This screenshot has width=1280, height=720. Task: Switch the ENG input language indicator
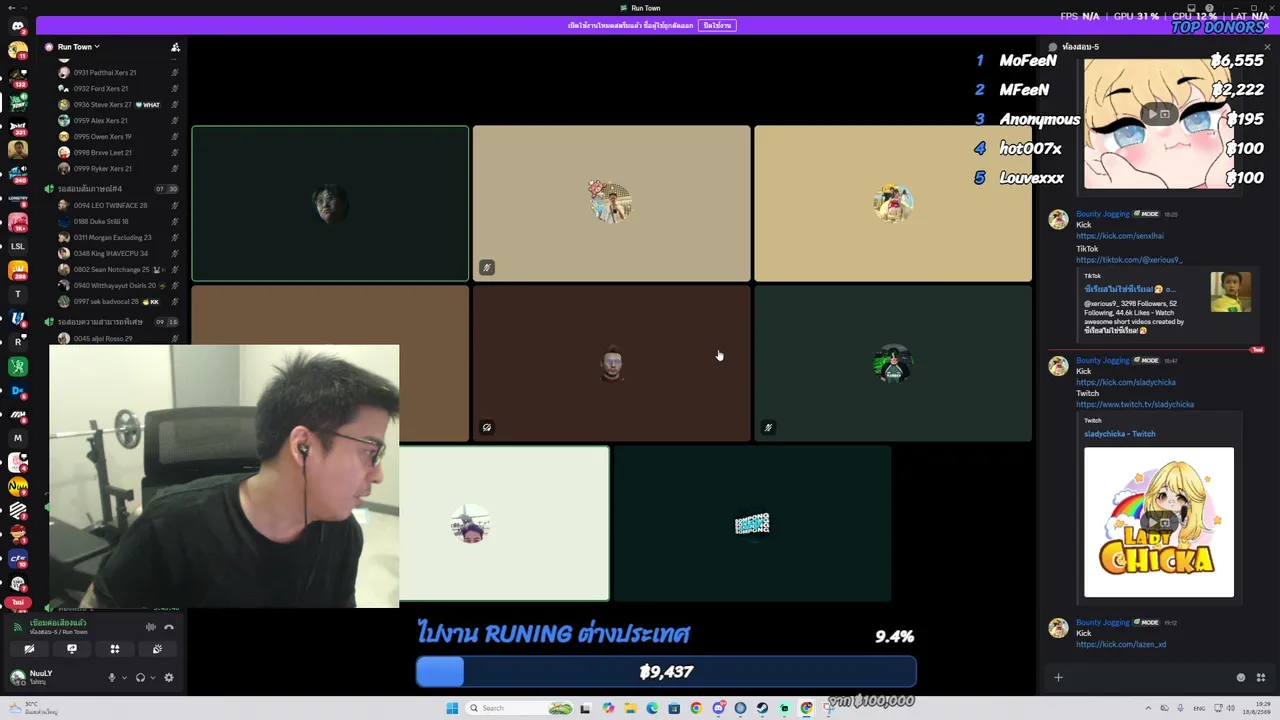click(1199, 708)
